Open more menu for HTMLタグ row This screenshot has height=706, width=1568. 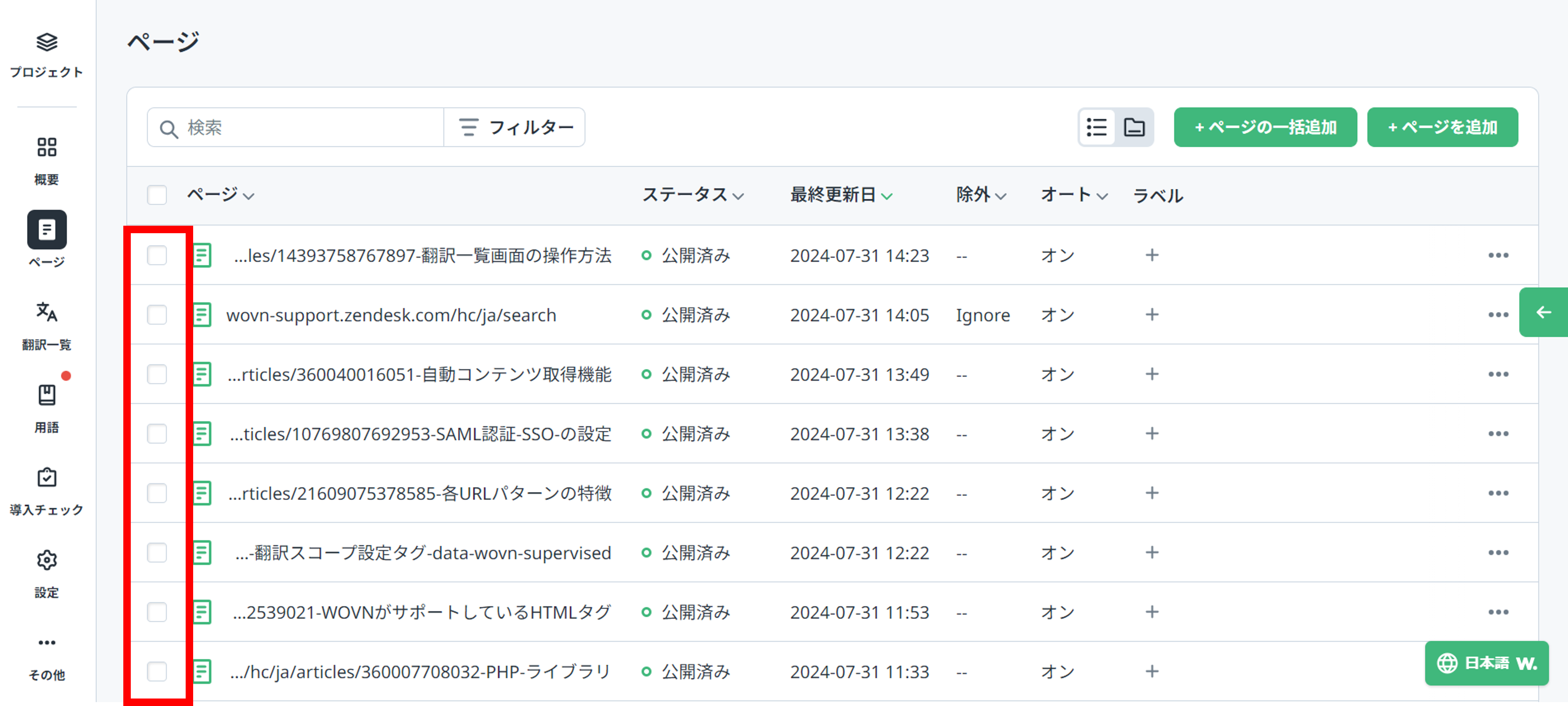point(1498,612)
